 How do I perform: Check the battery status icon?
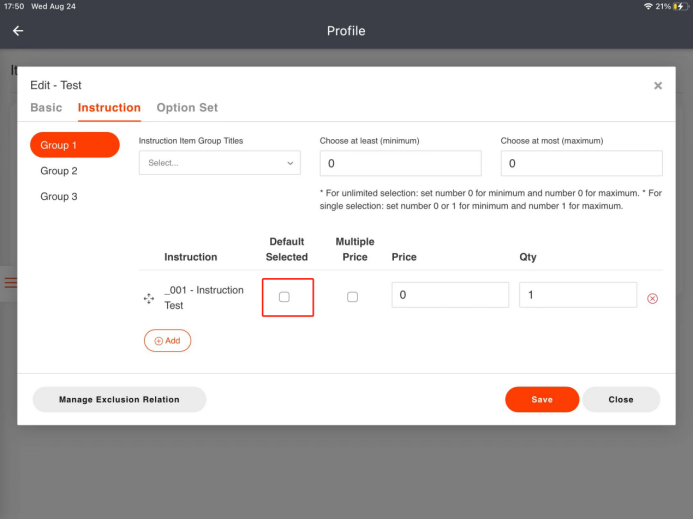[681, 6]
